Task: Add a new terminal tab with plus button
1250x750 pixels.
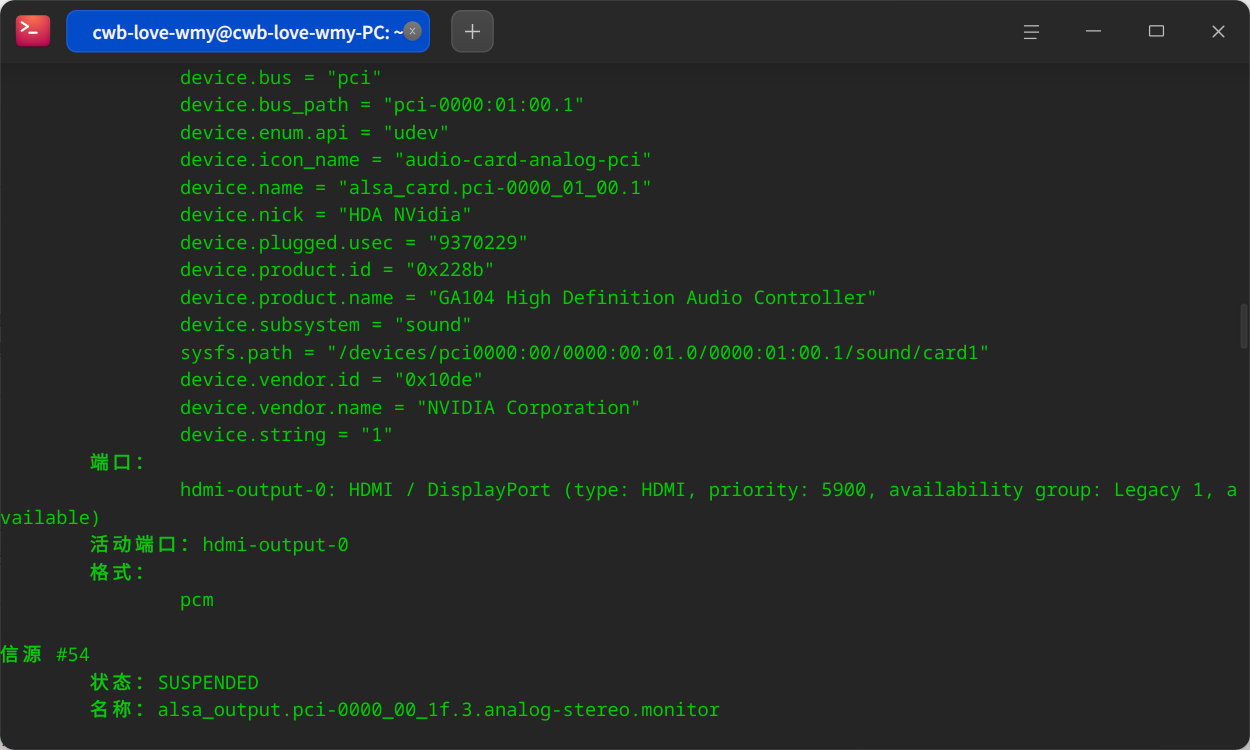Action: [472, 31]
